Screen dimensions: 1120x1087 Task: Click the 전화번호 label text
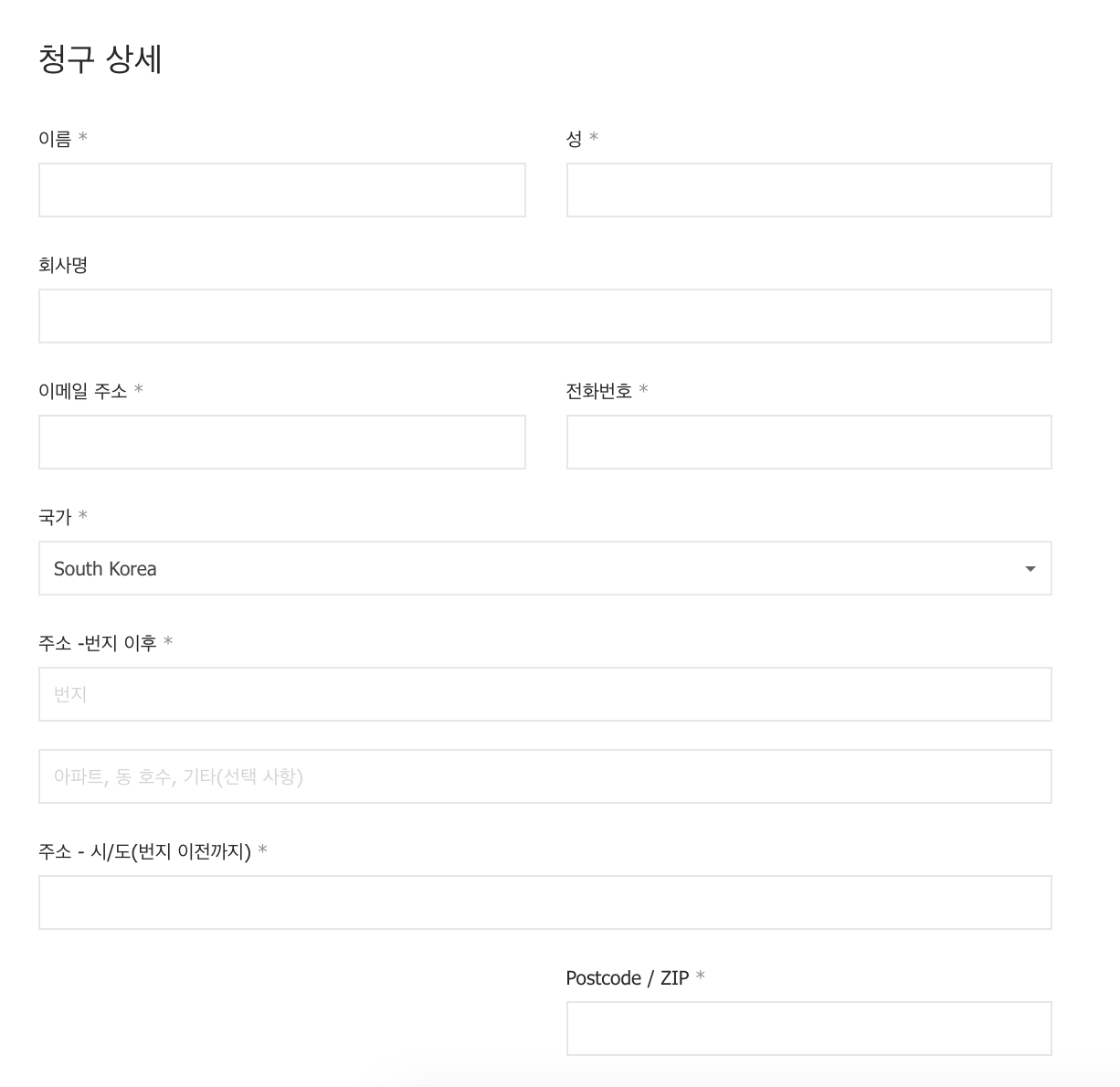pyautogui.click(x=599, y=391)
